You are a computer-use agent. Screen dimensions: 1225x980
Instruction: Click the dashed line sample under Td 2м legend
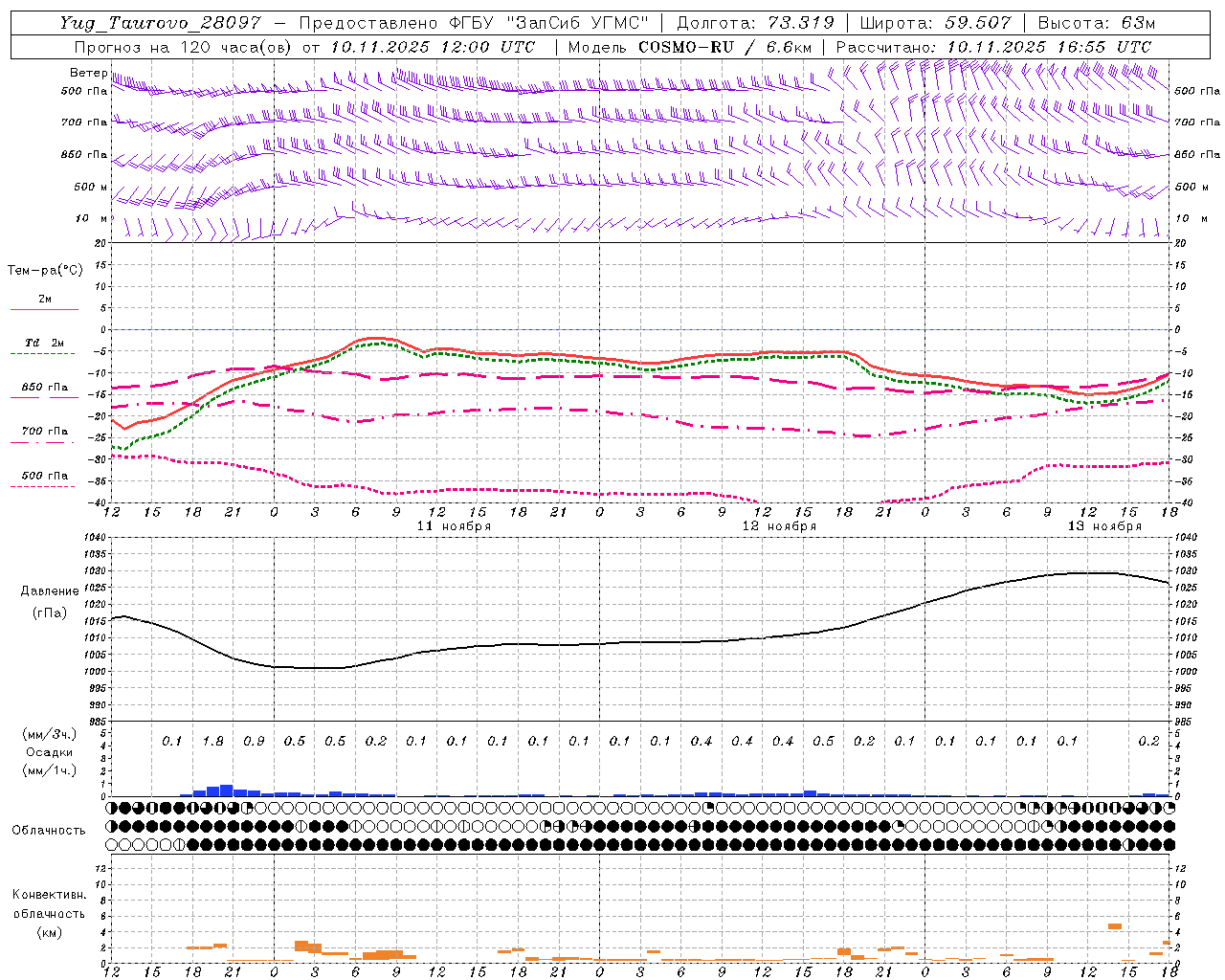[x=44, y=354]
